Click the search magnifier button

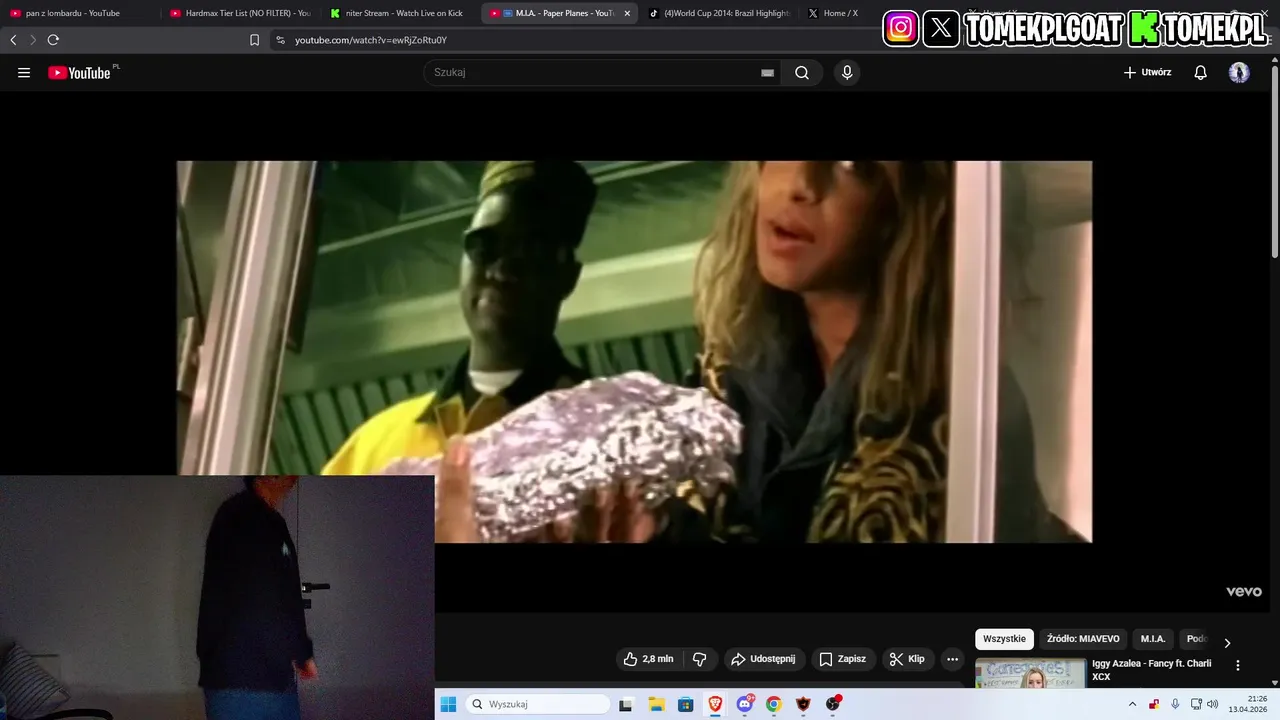802,72
